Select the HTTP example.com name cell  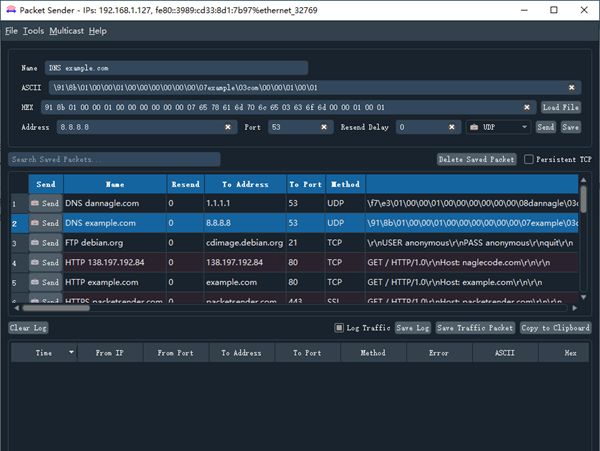coord(115,282)
